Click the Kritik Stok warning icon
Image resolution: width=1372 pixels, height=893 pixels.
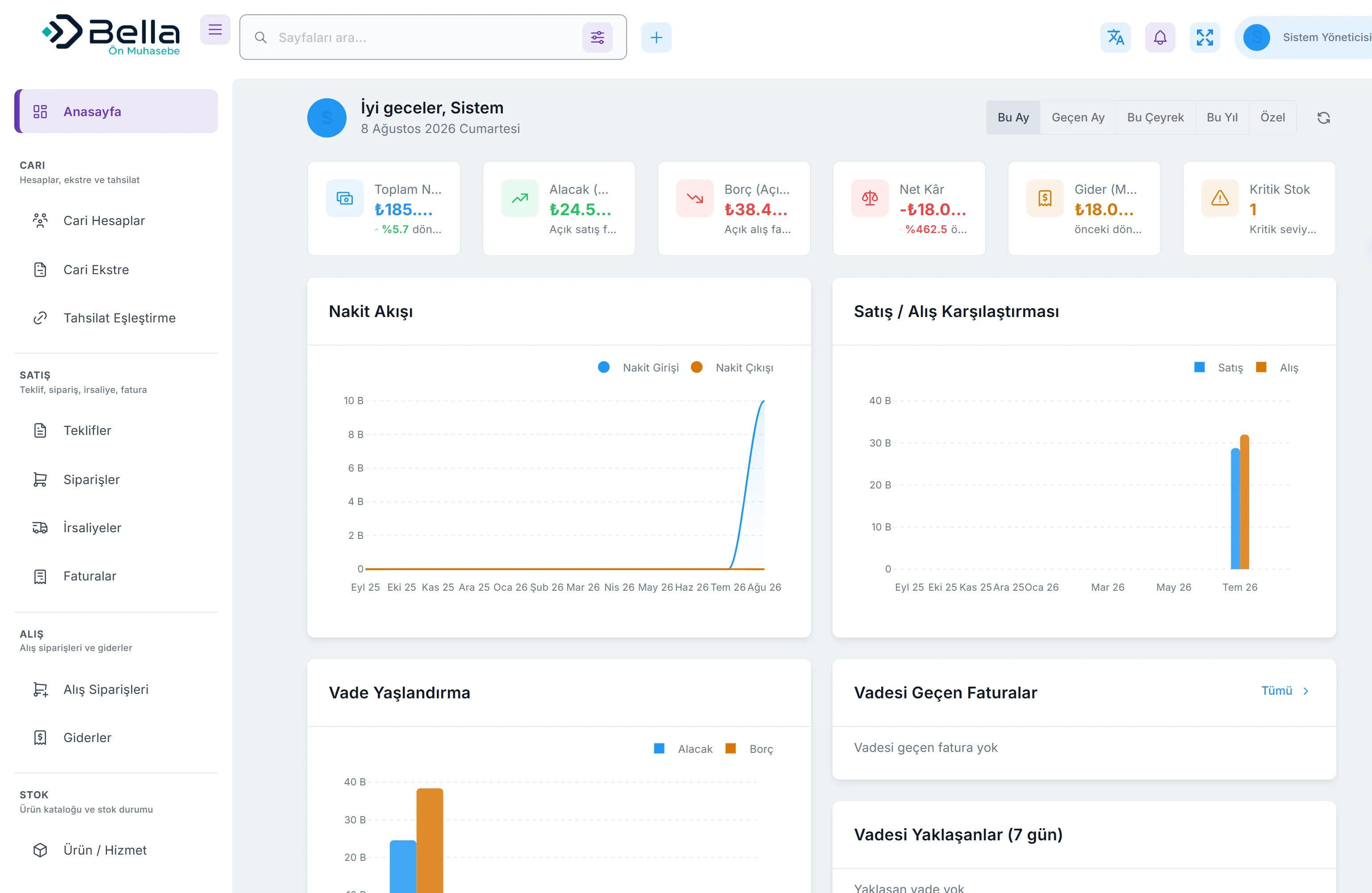tap(1220, 198)
